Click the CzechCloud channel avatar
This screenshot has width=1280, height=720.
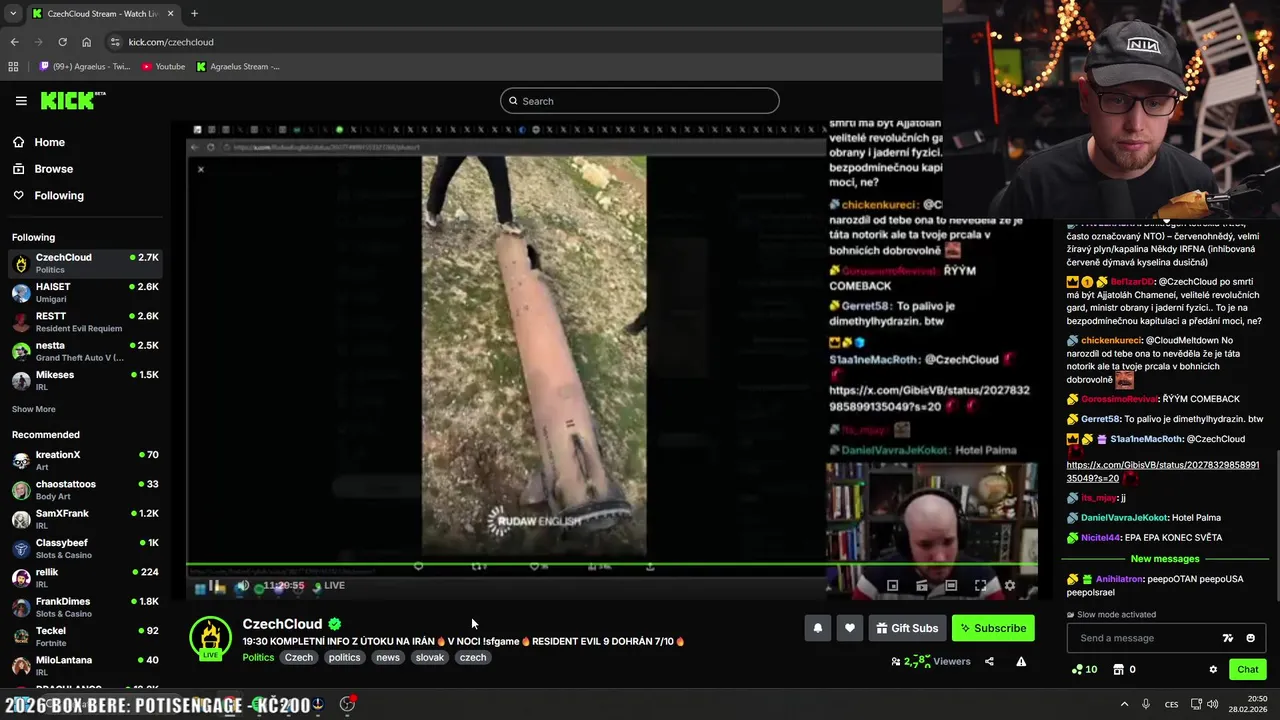click(211, 638)
